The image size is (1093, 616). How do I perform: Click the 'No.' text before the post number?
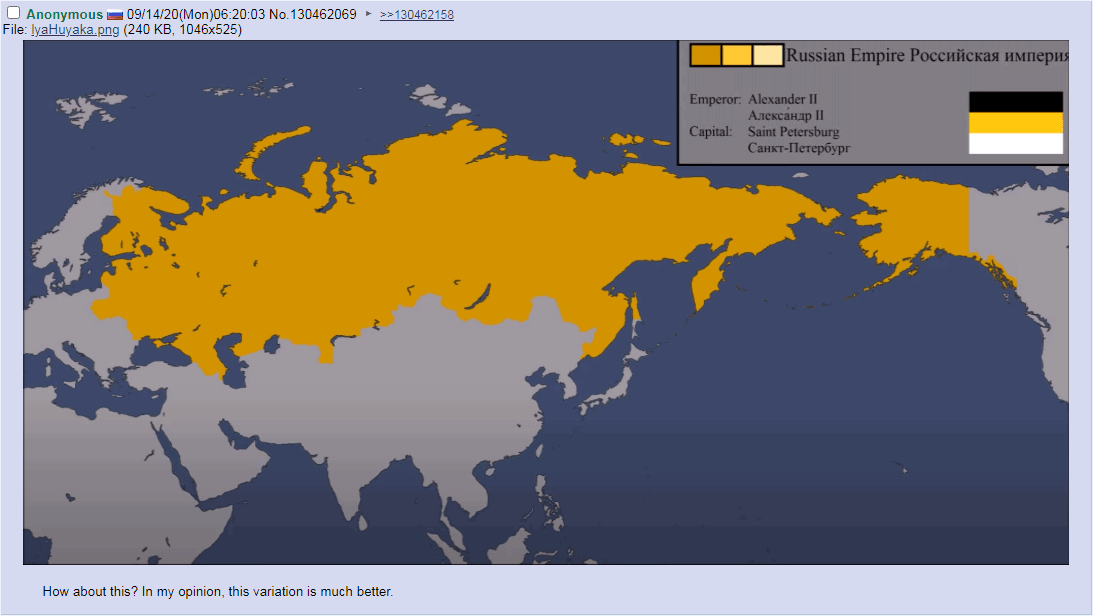(280, 15)
